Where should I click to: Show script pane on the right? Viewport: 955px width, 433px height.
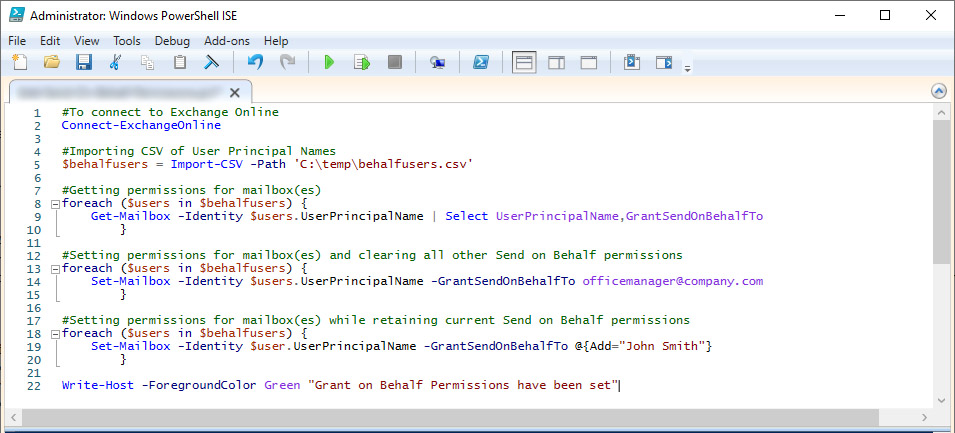(557, 62)
